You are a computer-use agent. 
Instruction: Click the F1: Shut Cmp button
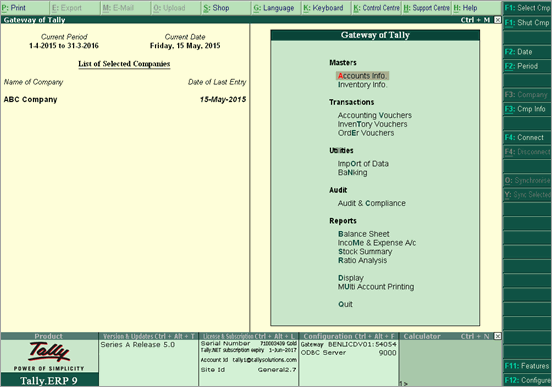(x=527, y=23)
